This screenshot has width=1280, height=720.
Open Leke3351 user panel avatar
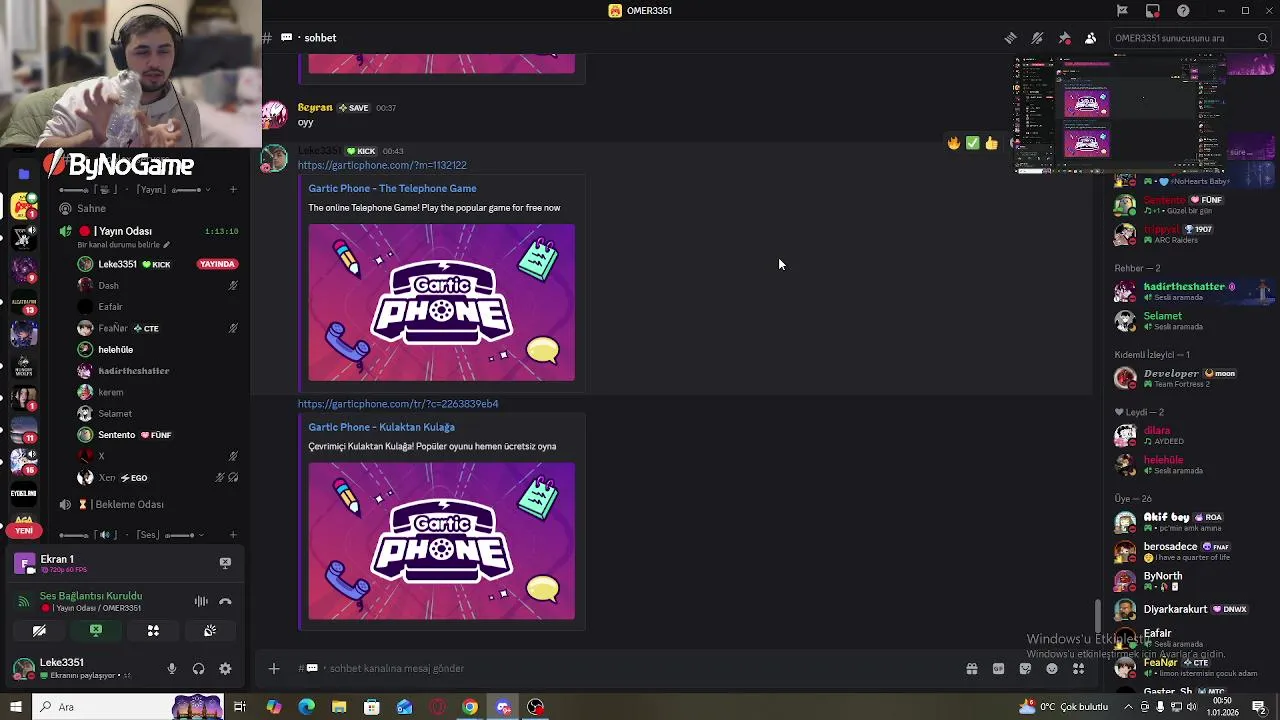coord(23,668)
